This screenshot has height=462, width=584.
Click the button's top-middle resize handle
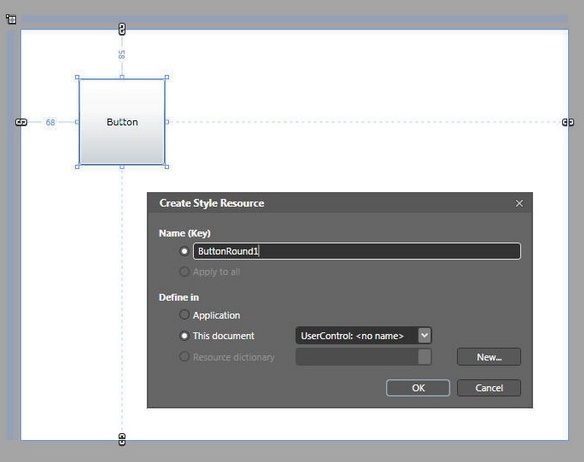(x=122, y=77)
